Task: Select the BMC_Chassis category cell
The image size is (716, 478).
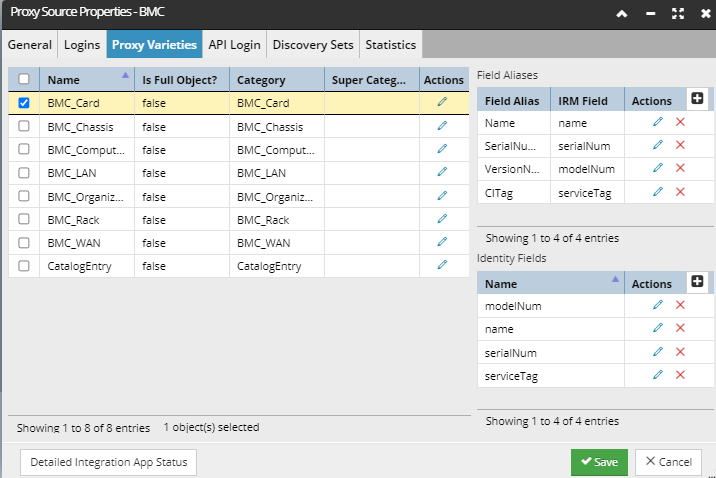Action: click(x=277, y=126)
